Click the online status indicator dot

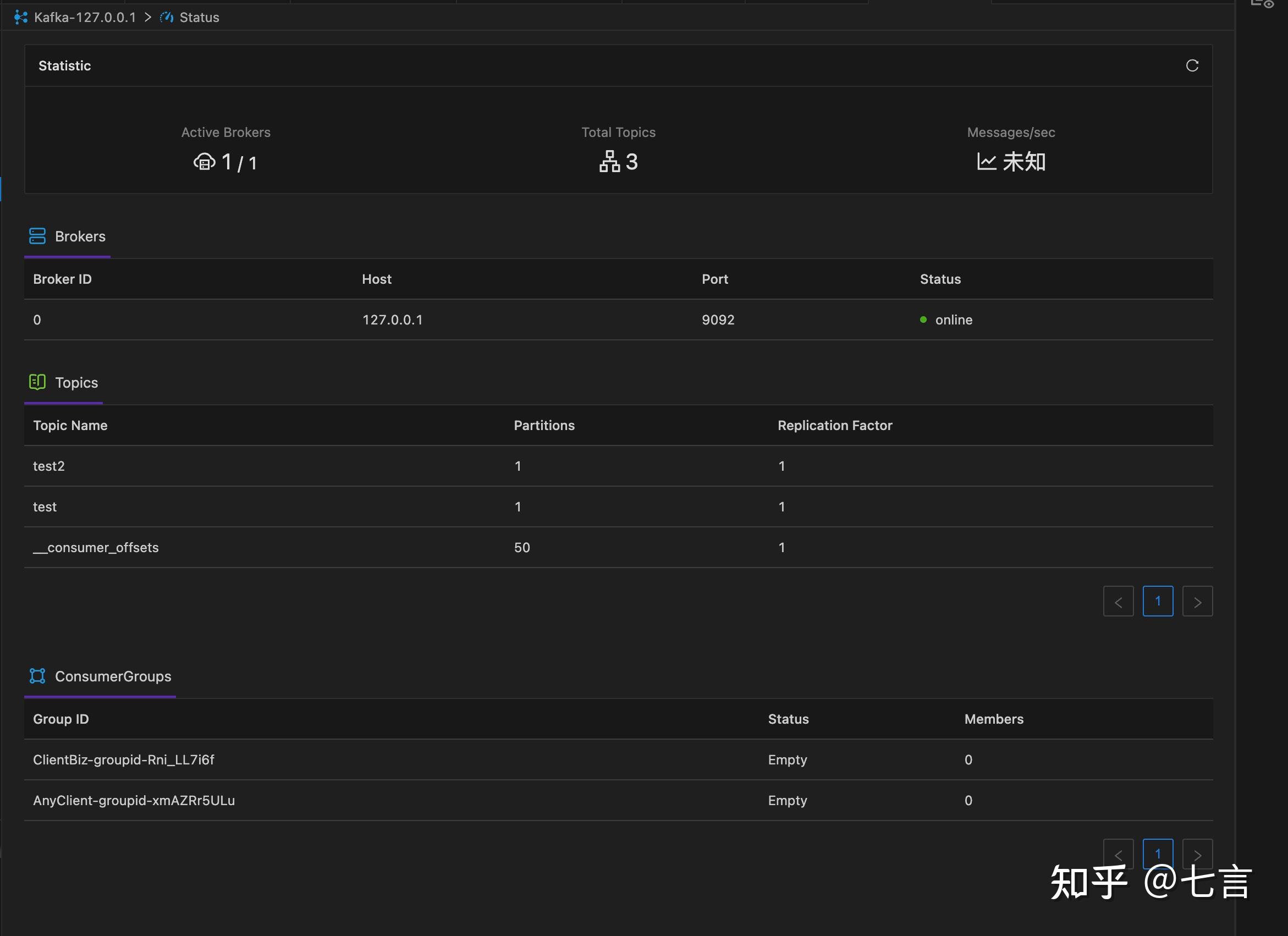pos(923,319)
